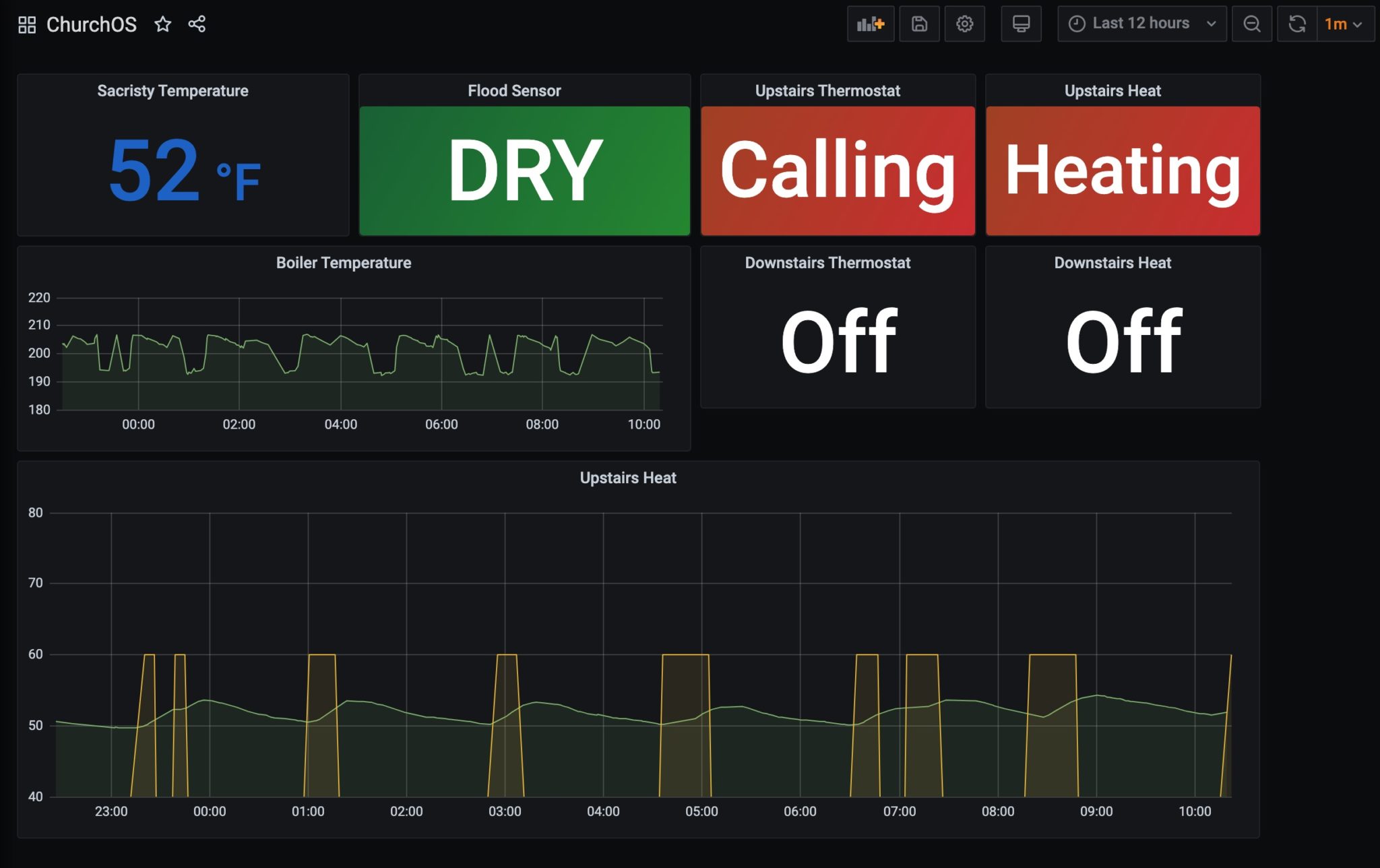
Task: Click the share dashboard icon
Action: [x=197, y=24]
